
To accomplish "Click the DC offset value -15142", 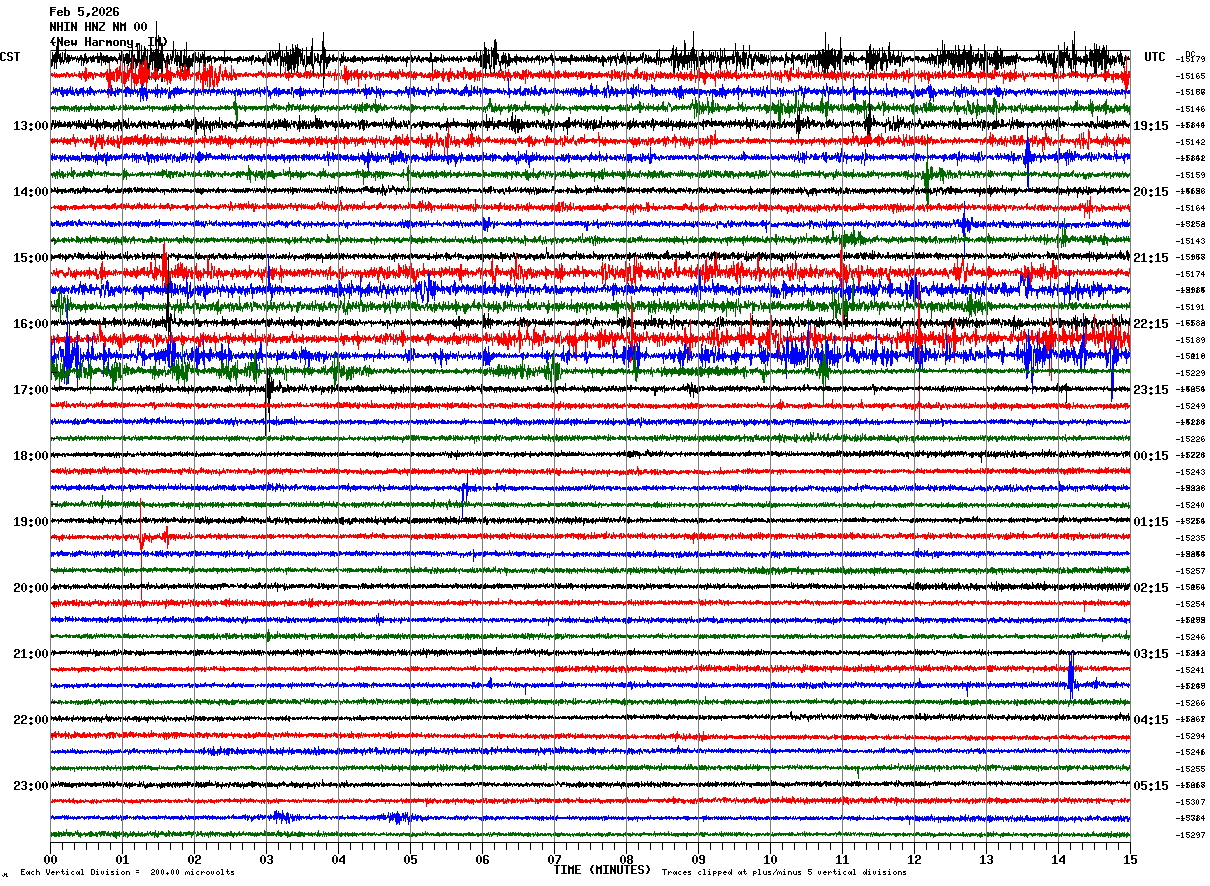I will click(x=1191, y=142).
